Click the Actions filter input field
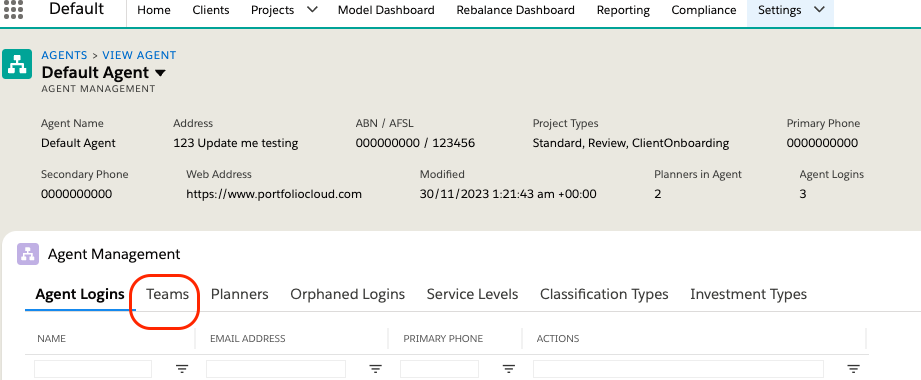 point(678,369)
